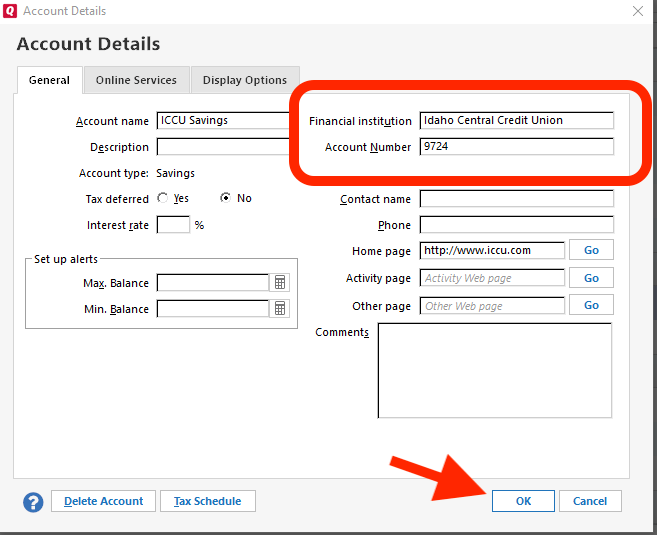Click the Other Web page field
Screen dimensions: 657x535
click(492, 306)
